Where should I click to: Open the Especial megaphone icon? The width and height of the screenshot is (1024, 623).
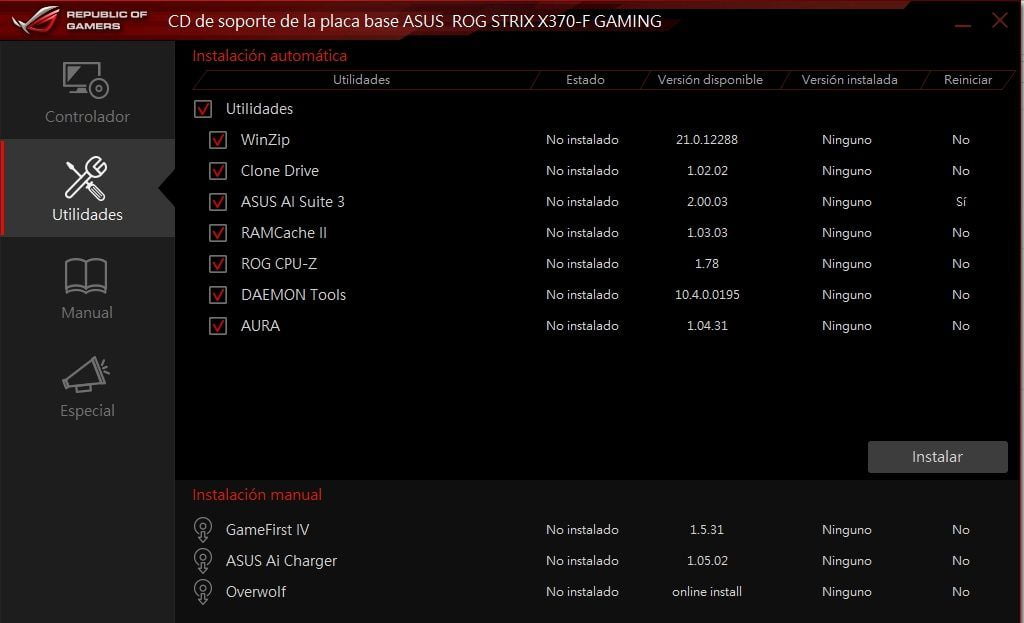pos(86,374)
